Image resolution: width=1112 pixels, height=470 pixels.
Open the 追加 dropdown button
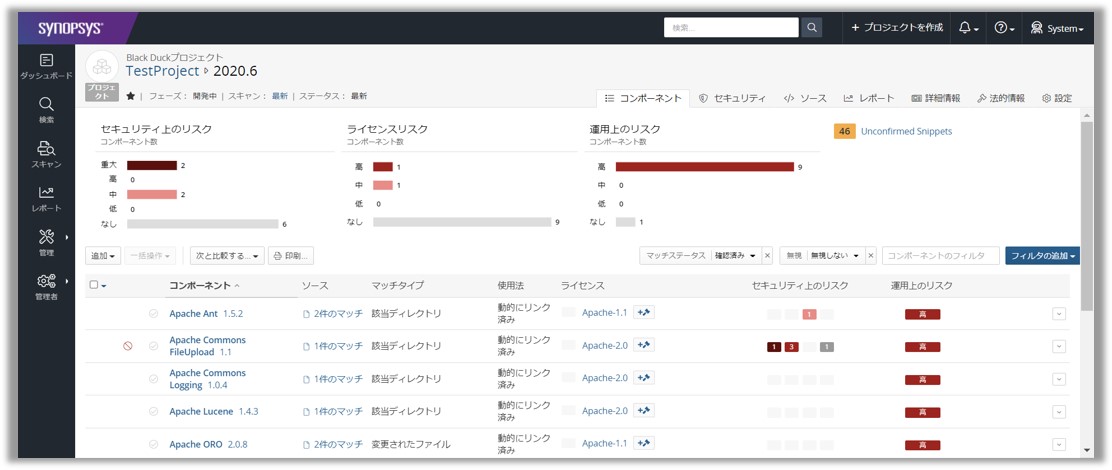[105, 256]
